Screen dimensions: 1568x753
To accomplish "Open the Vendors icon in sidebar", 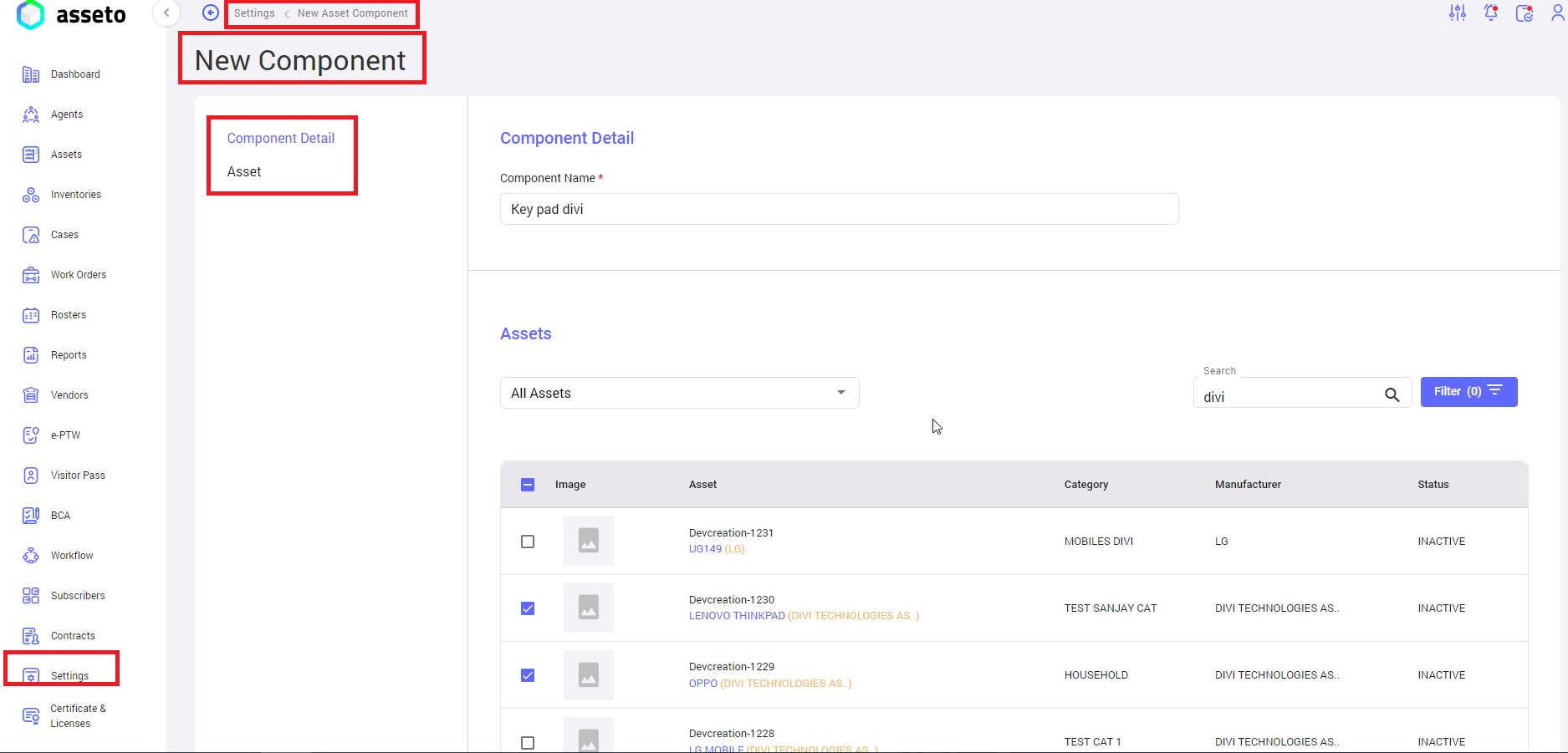I will click(x=31, y=395).
